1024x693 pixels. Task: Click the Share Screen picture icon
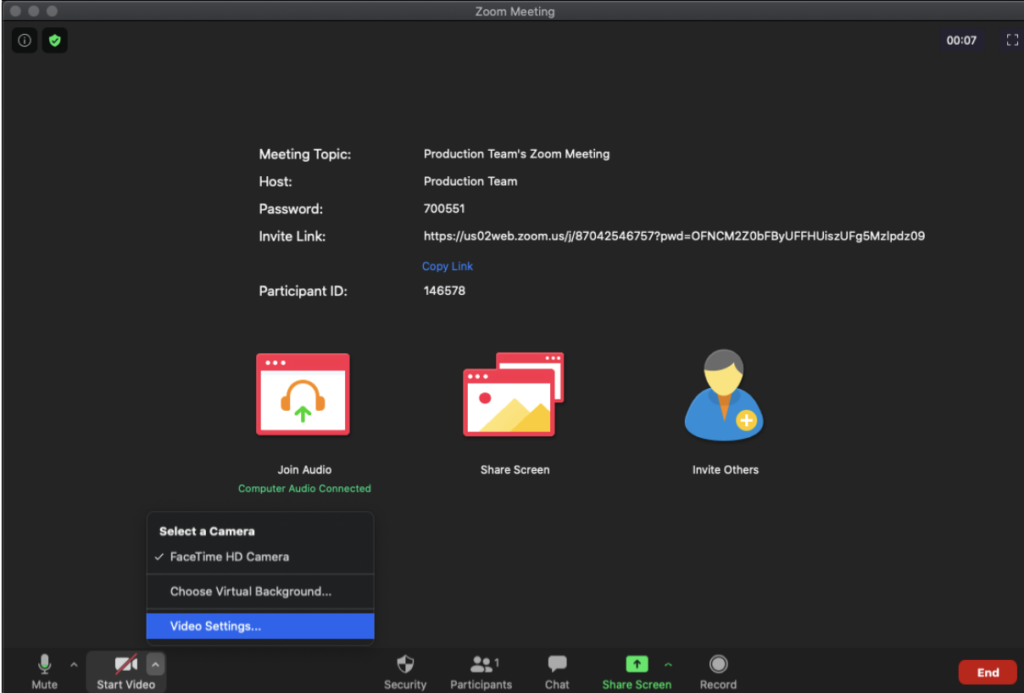pos(513,395)
